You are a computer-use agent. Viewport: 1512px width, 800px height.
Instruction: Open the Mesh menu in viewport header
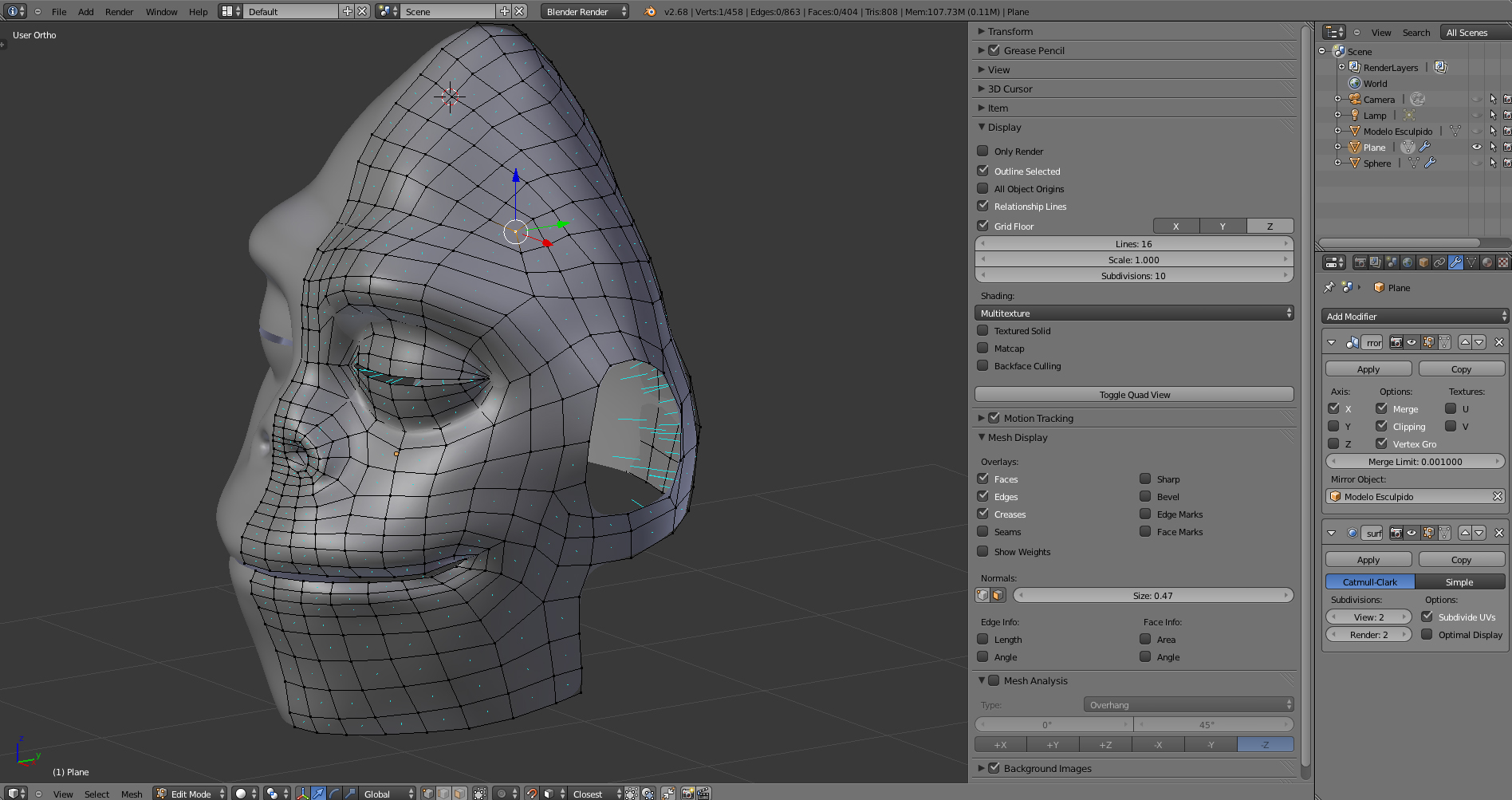point(132,794)
